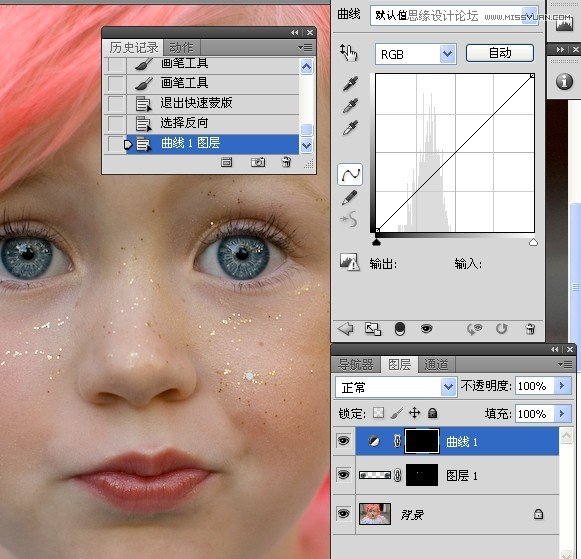The width and height of the screenshot is (581, 559).
Task: Create new document from history state
Action: pyautogui.click(x=226, y=162)
